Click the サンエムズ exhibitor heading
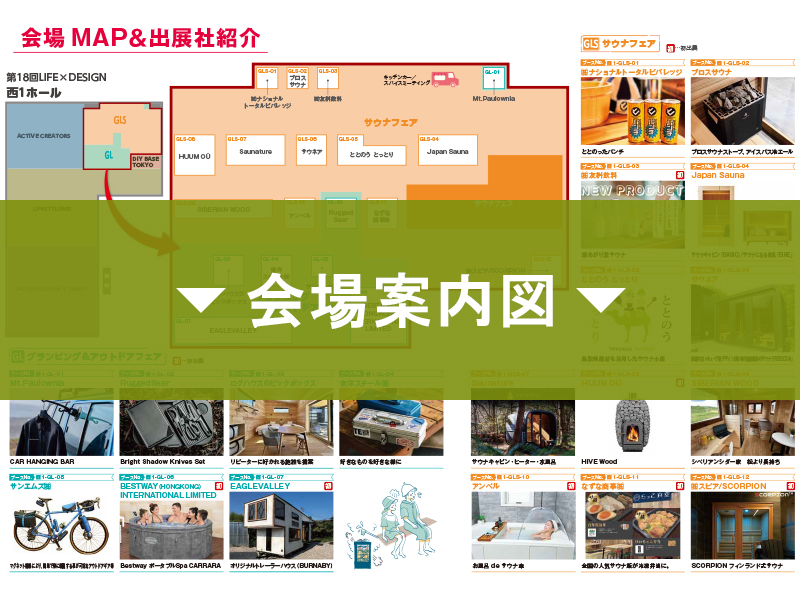The width and height of the screenshot is (800, 600). click(x=31, y=486)
